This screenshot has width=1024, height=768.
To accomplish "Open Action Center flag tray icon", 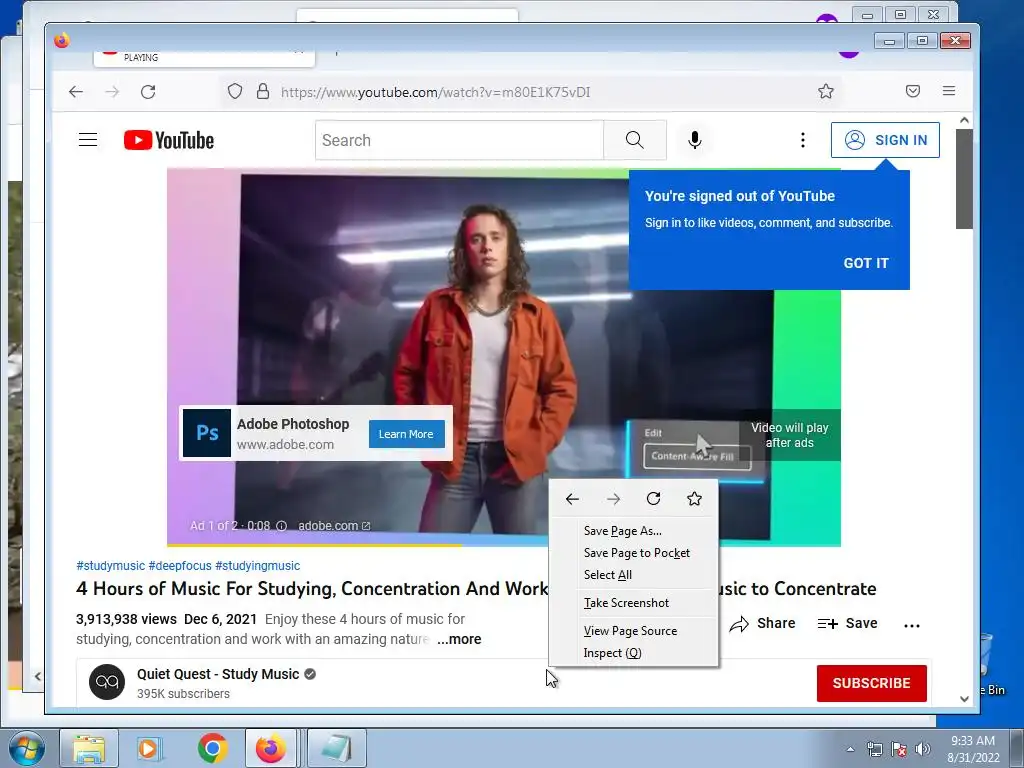I will [899, 749].
